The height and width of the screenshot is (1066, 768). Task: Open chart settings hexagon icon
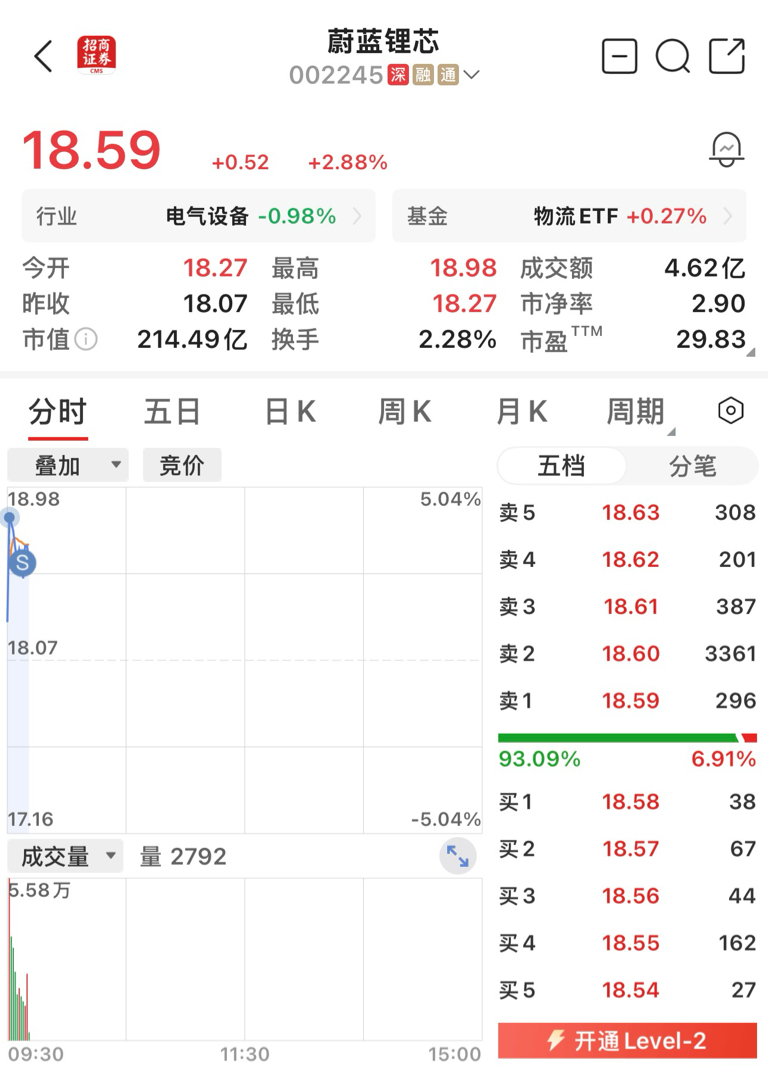[731, 411]
